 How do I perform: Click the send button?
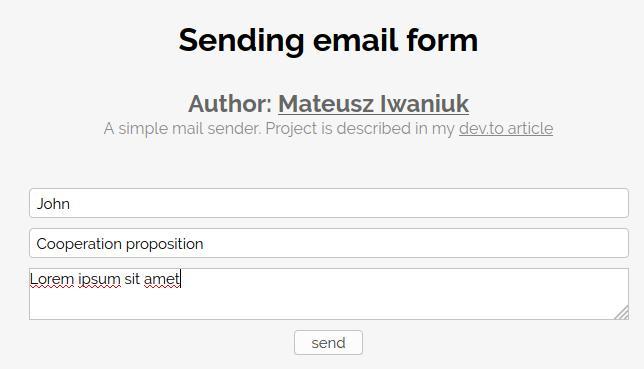(x=328, y=343)
